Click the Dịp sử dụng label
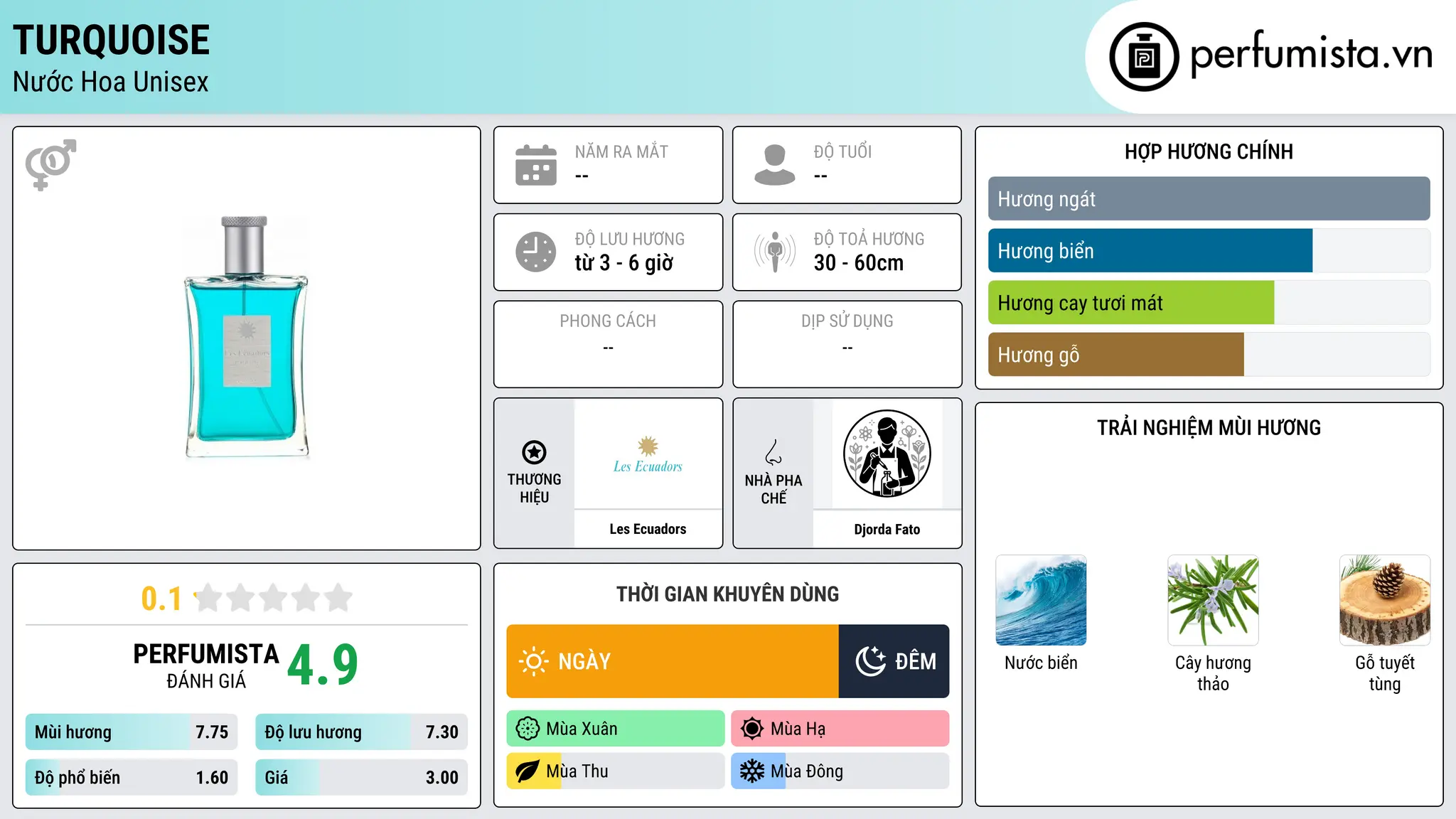The height and width of the screenshot is (819, 1456). coord(847,321)
